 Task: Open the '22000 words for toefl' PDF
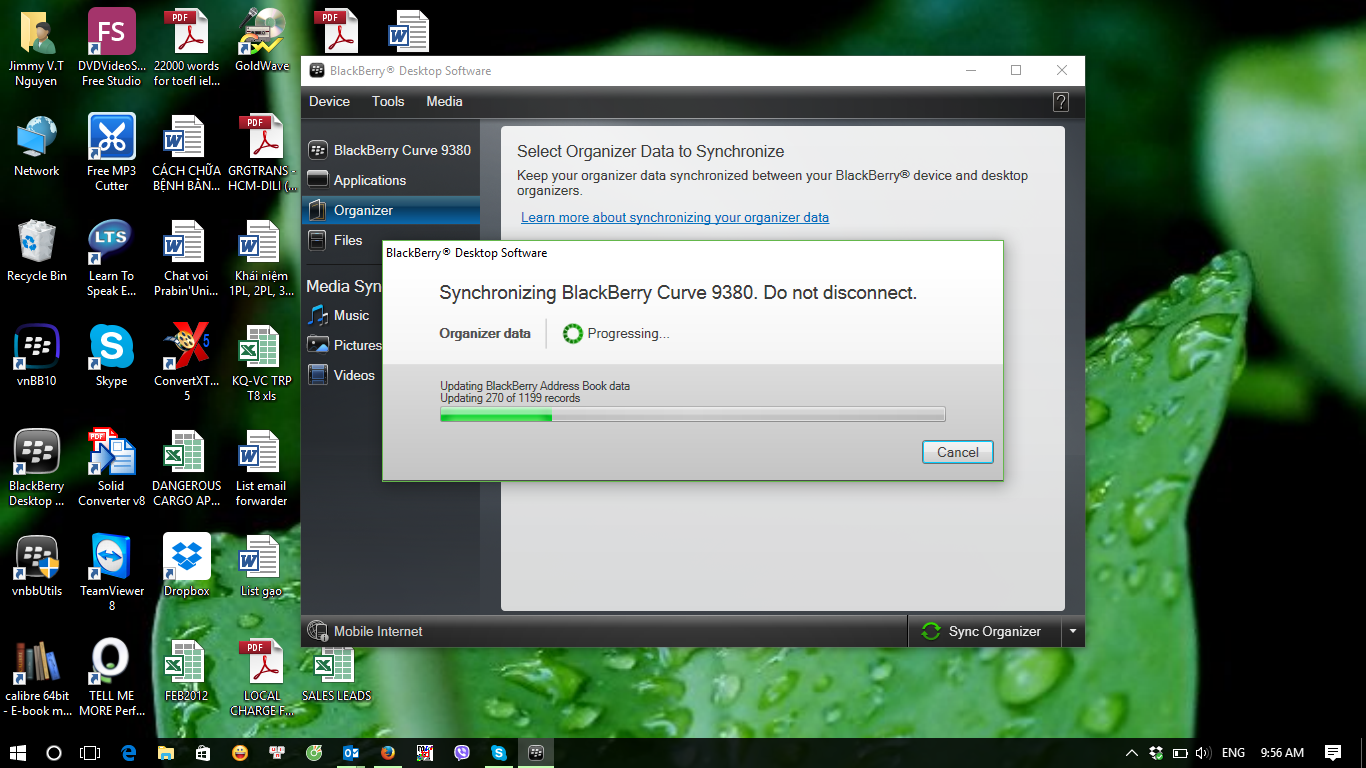187,47
